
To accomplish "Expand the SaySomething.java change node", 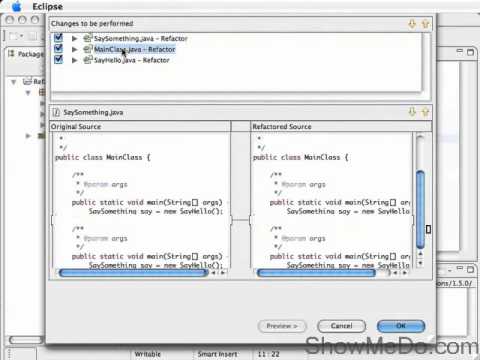I will (74, 39).
